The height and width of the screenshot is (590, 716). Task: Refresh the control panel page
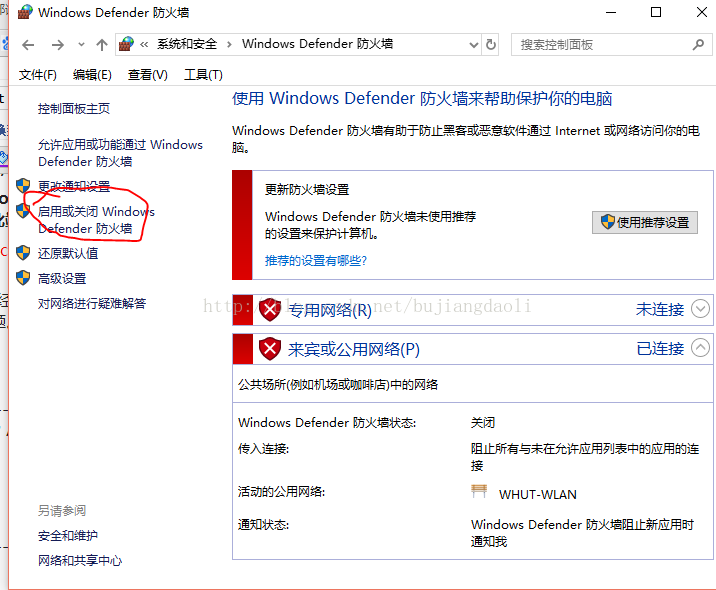pyautogui.click(x=491, y=45)
